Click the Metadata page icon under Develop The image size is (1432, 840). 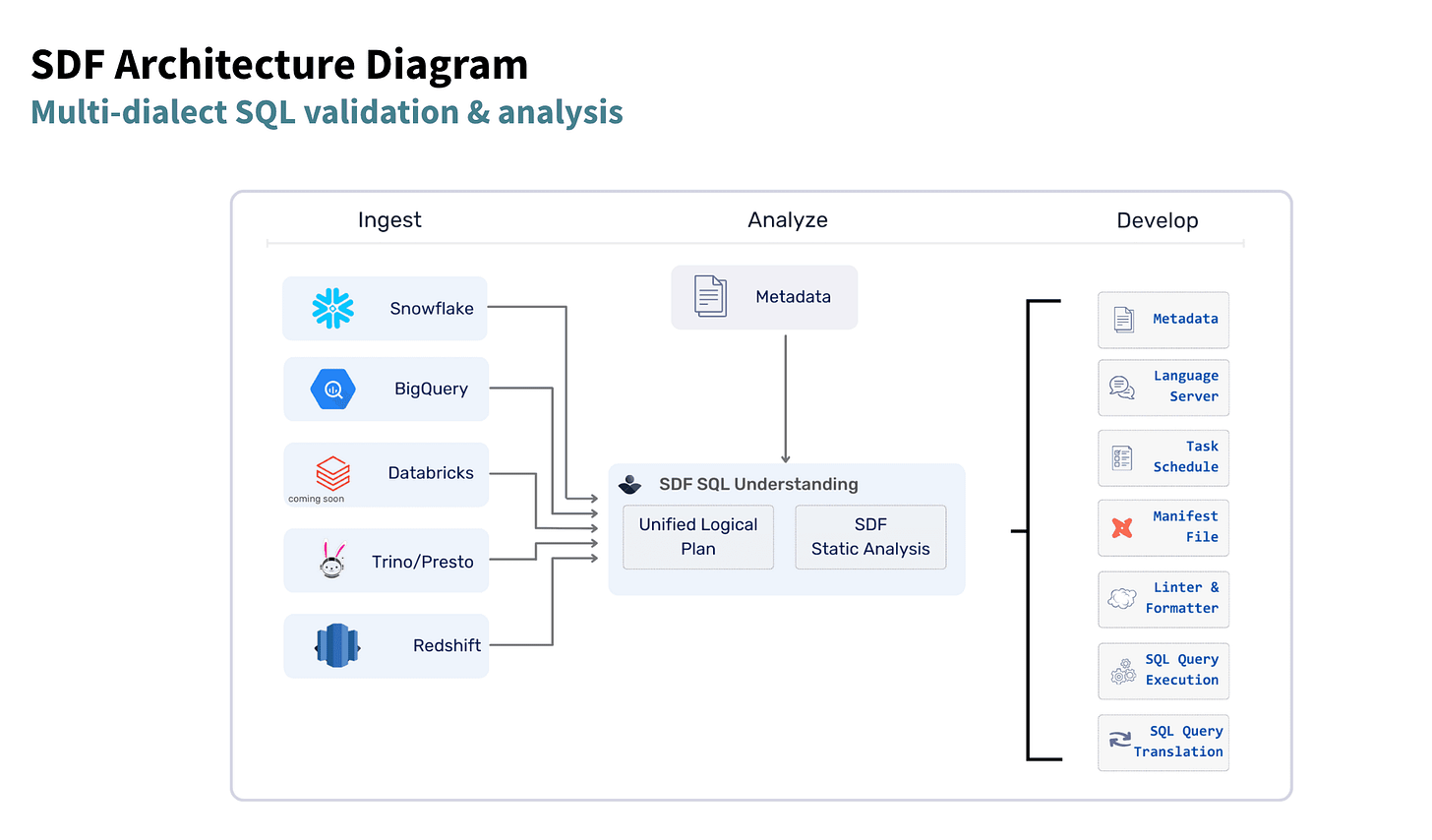(x=1123, y=319)
